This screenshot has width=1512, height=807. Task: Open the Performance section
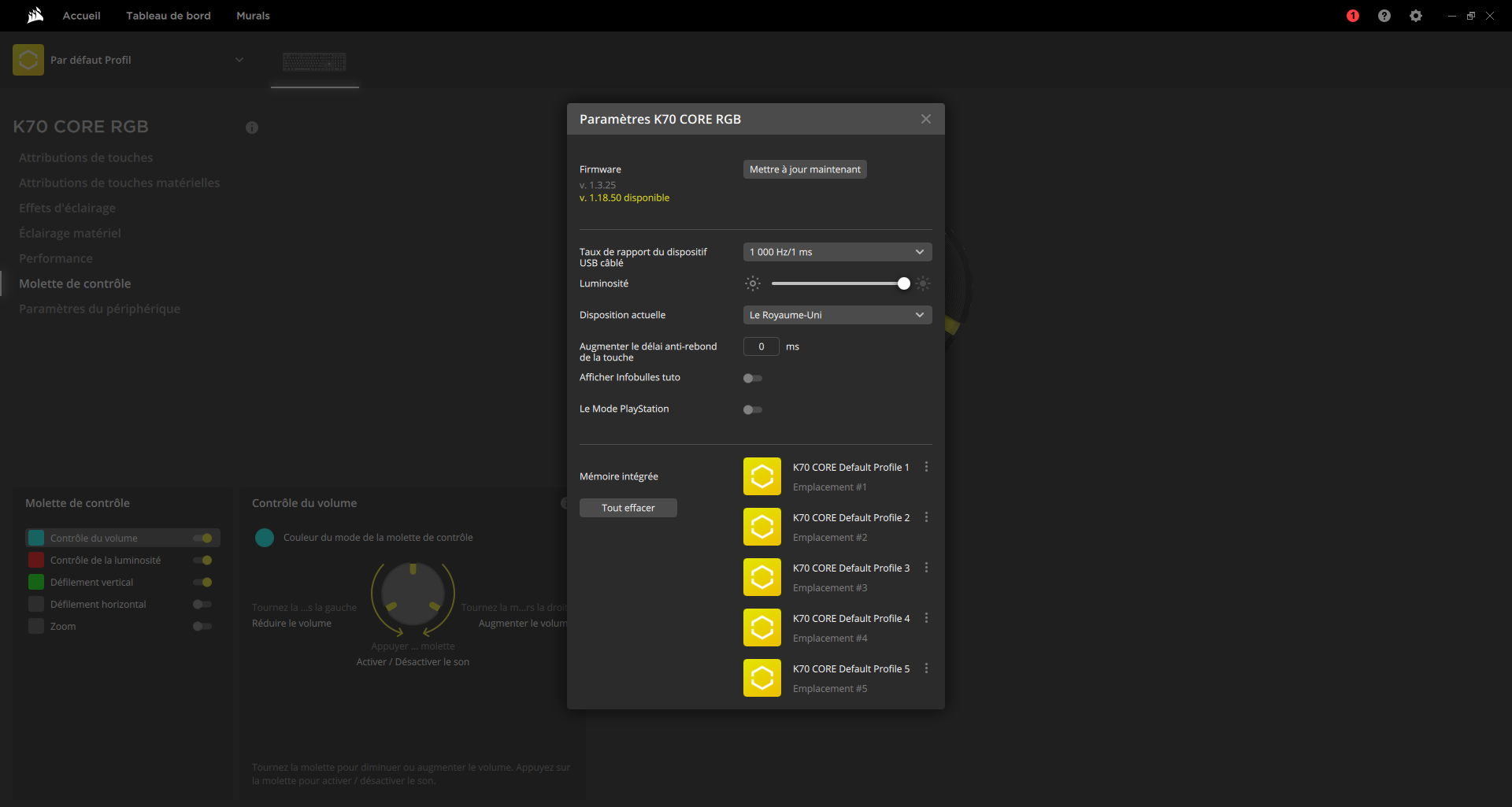click(x=56, y=258)
